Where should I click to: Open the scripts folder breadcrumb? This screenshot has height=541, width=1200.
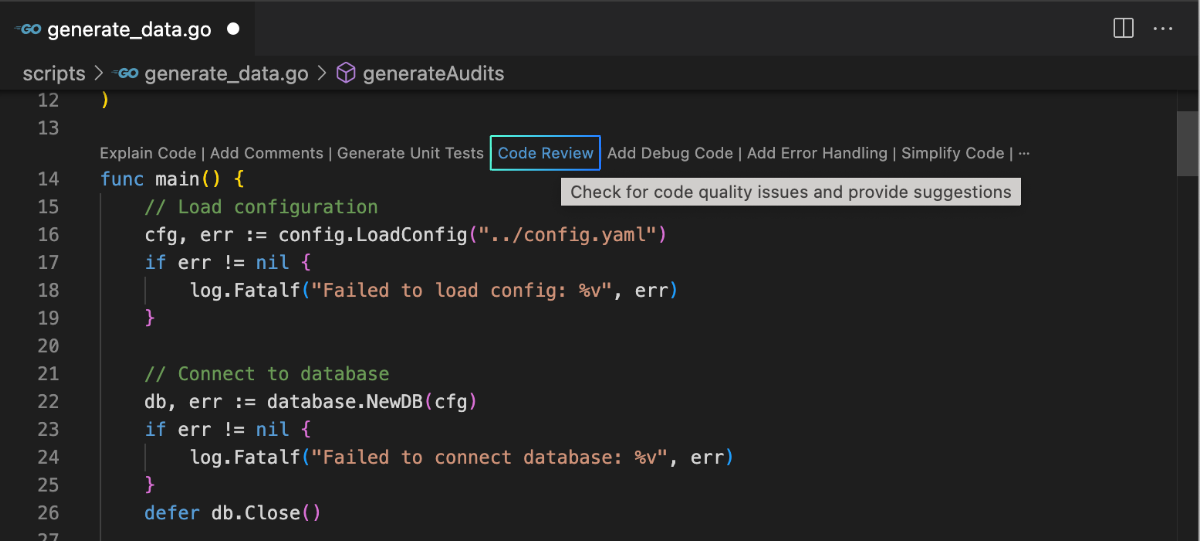(x=54, y=73)
